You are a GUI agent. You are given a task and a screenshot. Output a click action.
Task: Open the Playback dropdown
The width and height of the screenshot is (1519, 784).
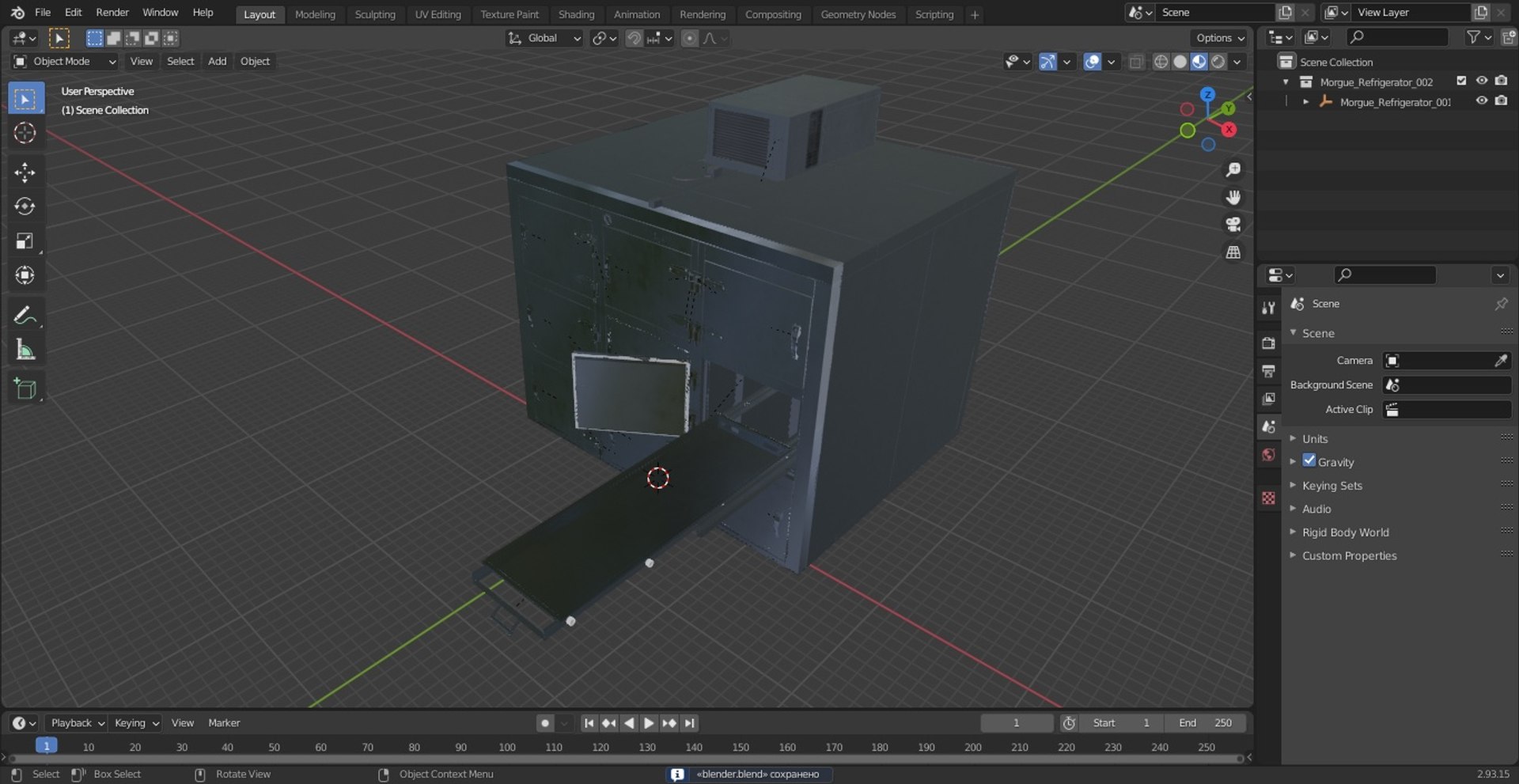click(x=77, y=723)
